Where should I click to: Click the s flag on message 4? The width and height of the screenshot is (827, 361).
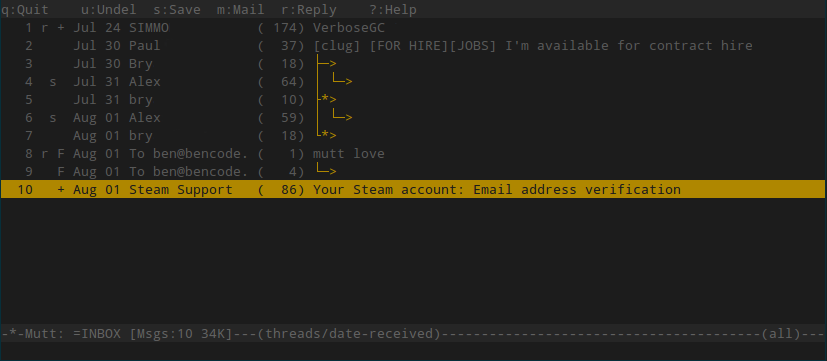(x=53, y=82)
